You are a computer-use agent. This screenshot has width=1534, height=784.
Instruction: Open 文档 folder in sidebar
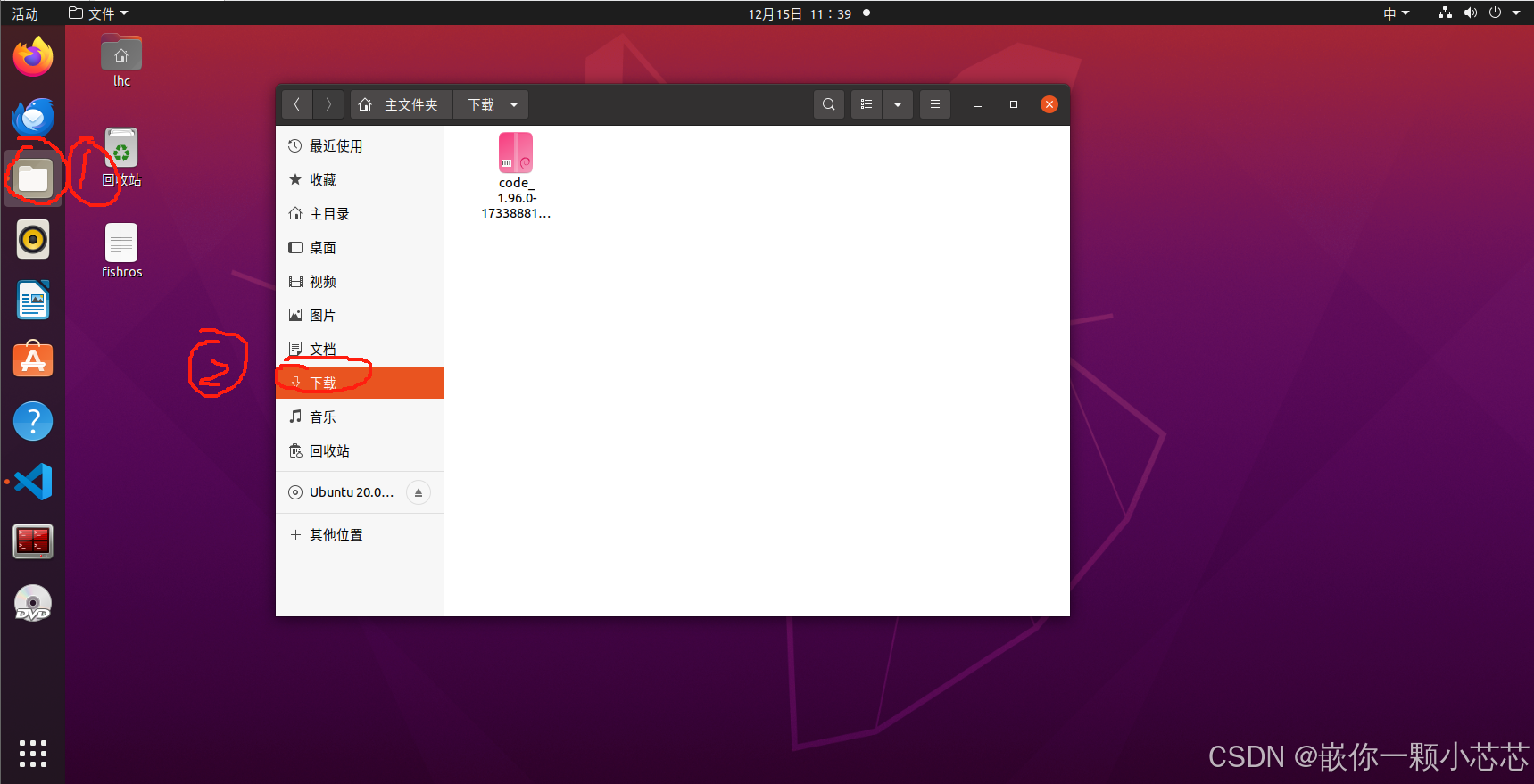click(360, 350)
